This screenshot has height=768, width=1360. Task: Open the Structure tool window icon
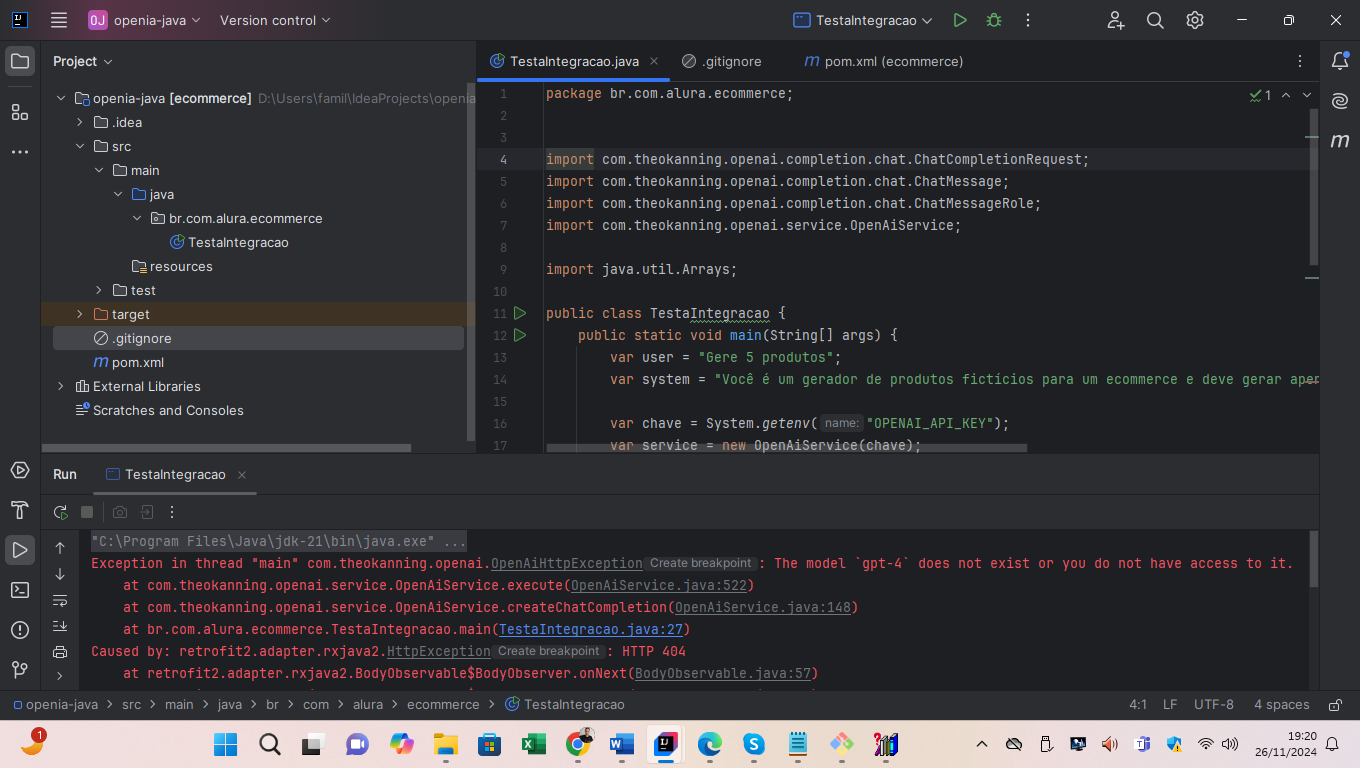click(20, 112)
